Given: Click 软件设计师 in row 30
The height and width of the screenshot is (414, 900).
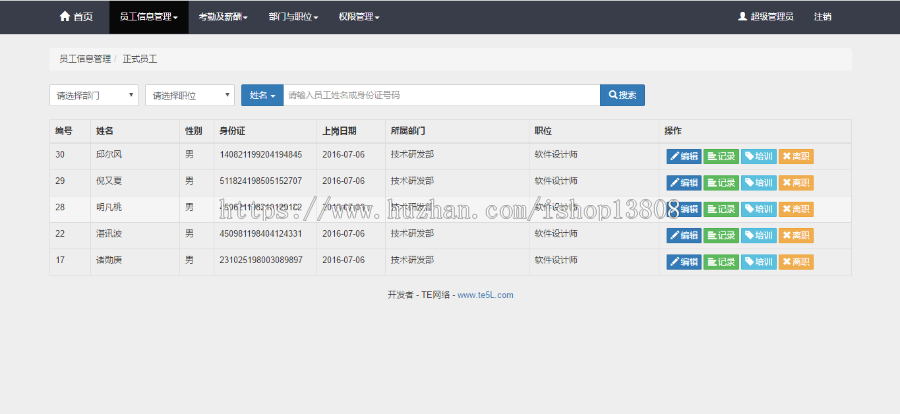Looking at the screenshot, I should [556, 154].
